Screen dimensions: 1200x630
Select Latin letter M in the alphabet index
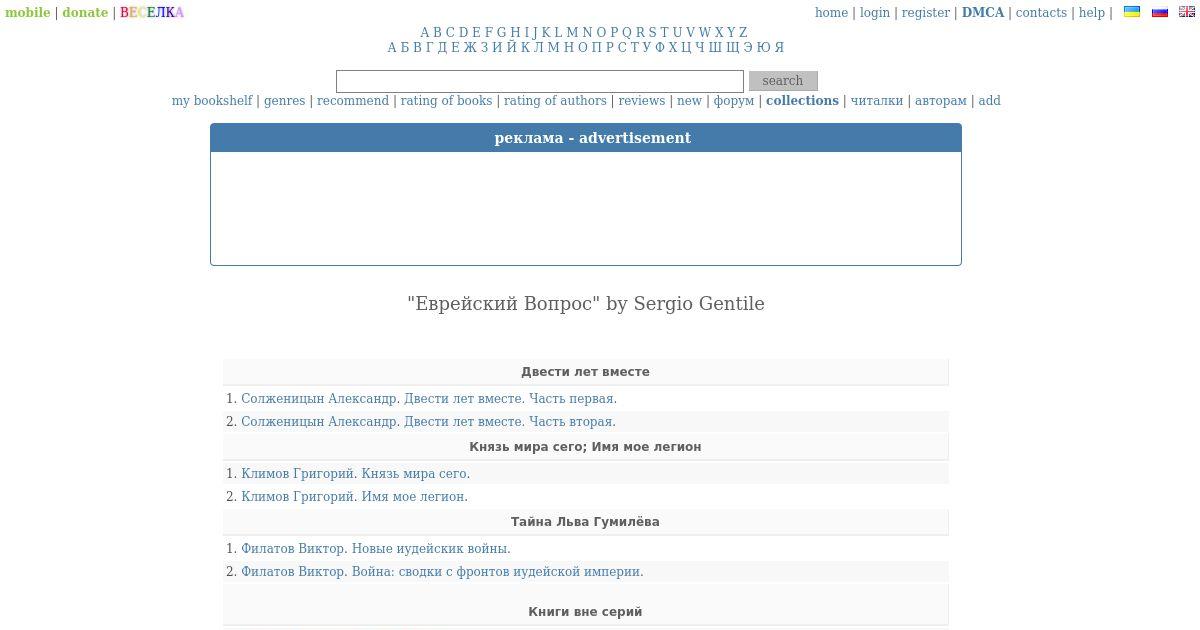(x=572, y=33)
